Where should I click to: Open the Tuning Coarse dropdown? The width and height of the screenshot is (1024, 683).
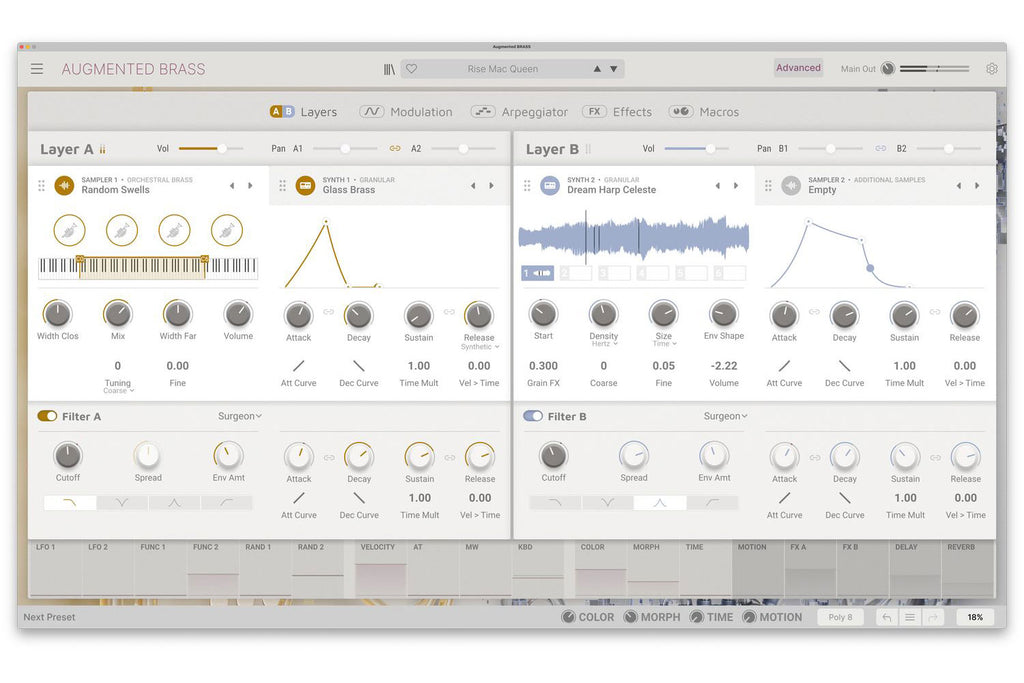coord(118,390)
